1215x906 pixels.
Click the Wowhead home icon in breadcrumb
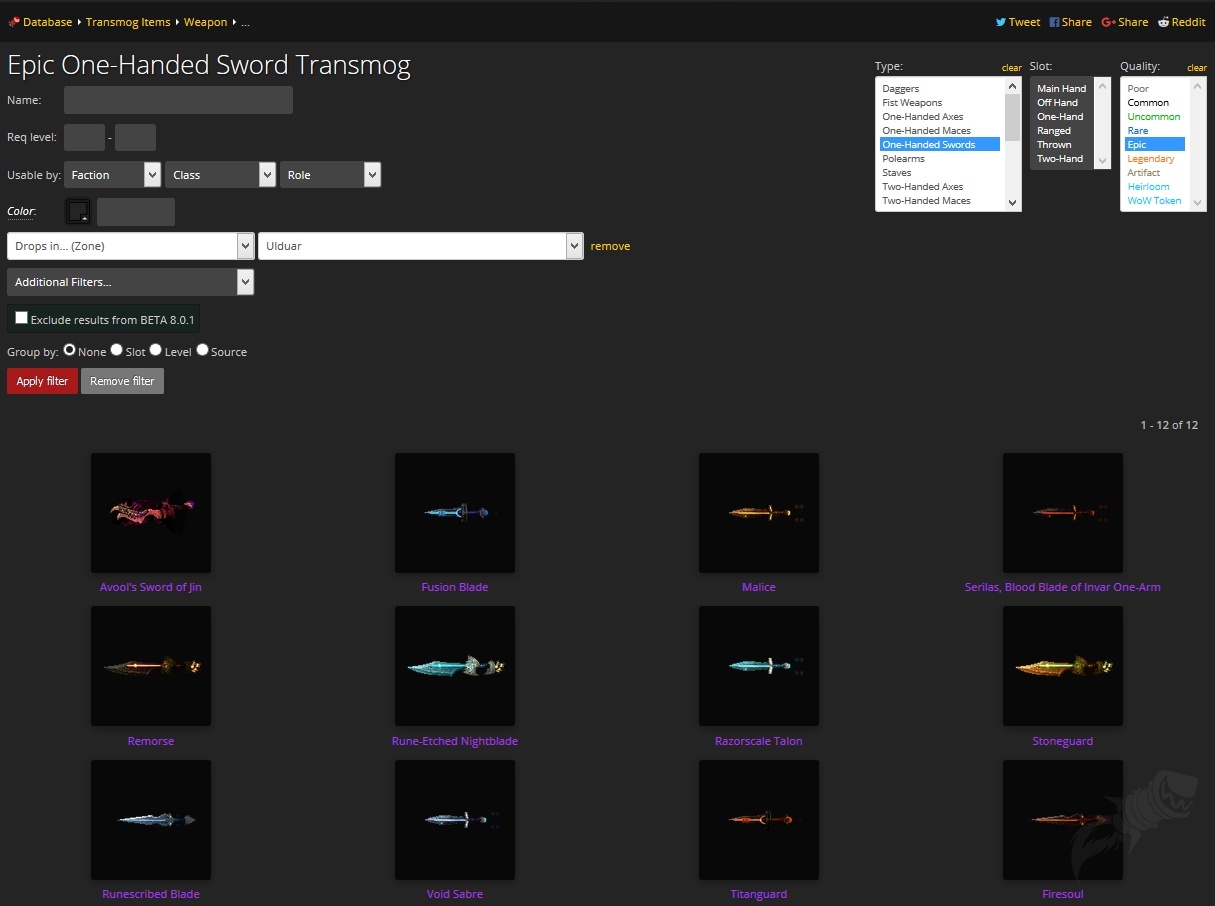[14, 22]
